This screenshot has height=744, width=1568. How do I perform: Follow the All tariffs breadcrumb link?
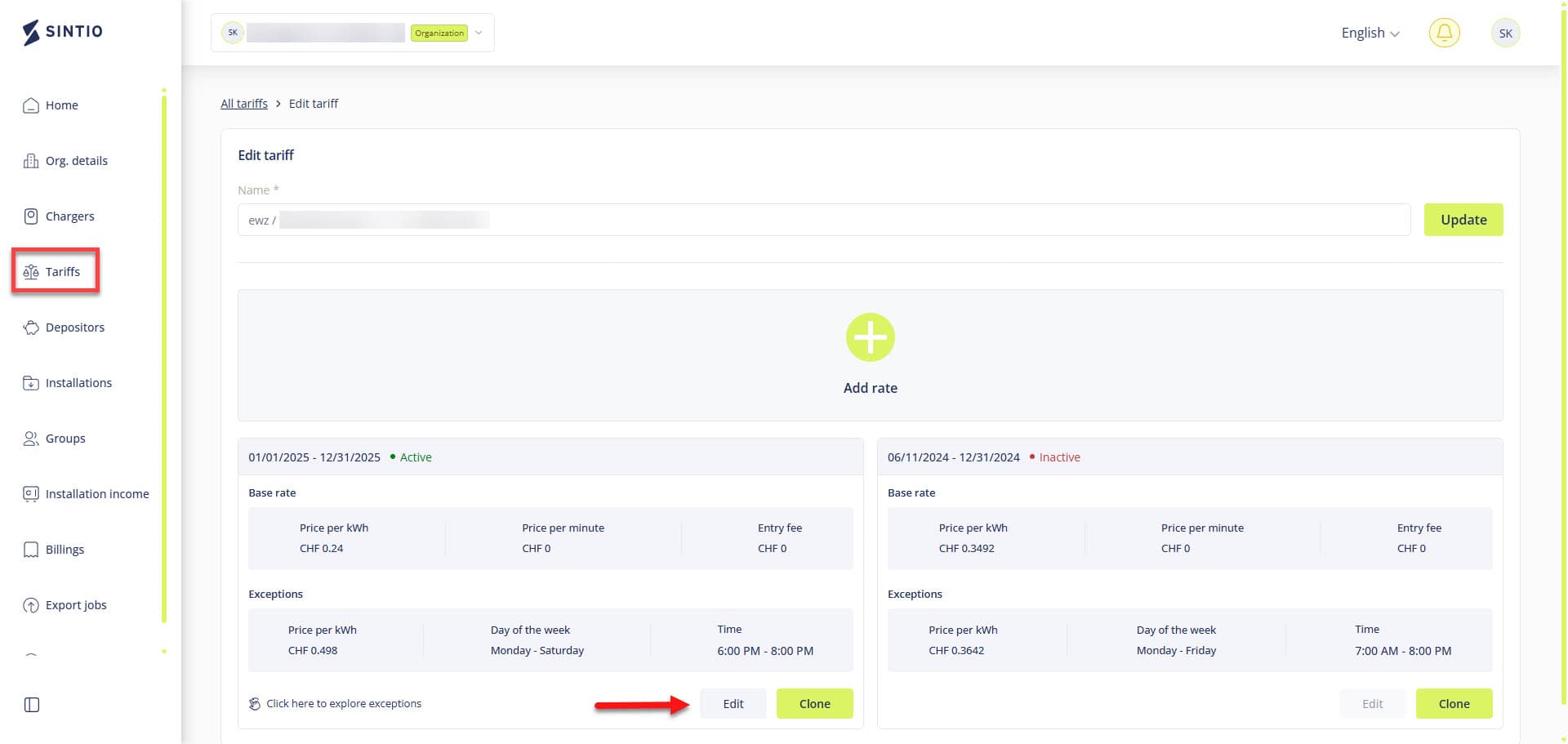click(x=244, y=104)
